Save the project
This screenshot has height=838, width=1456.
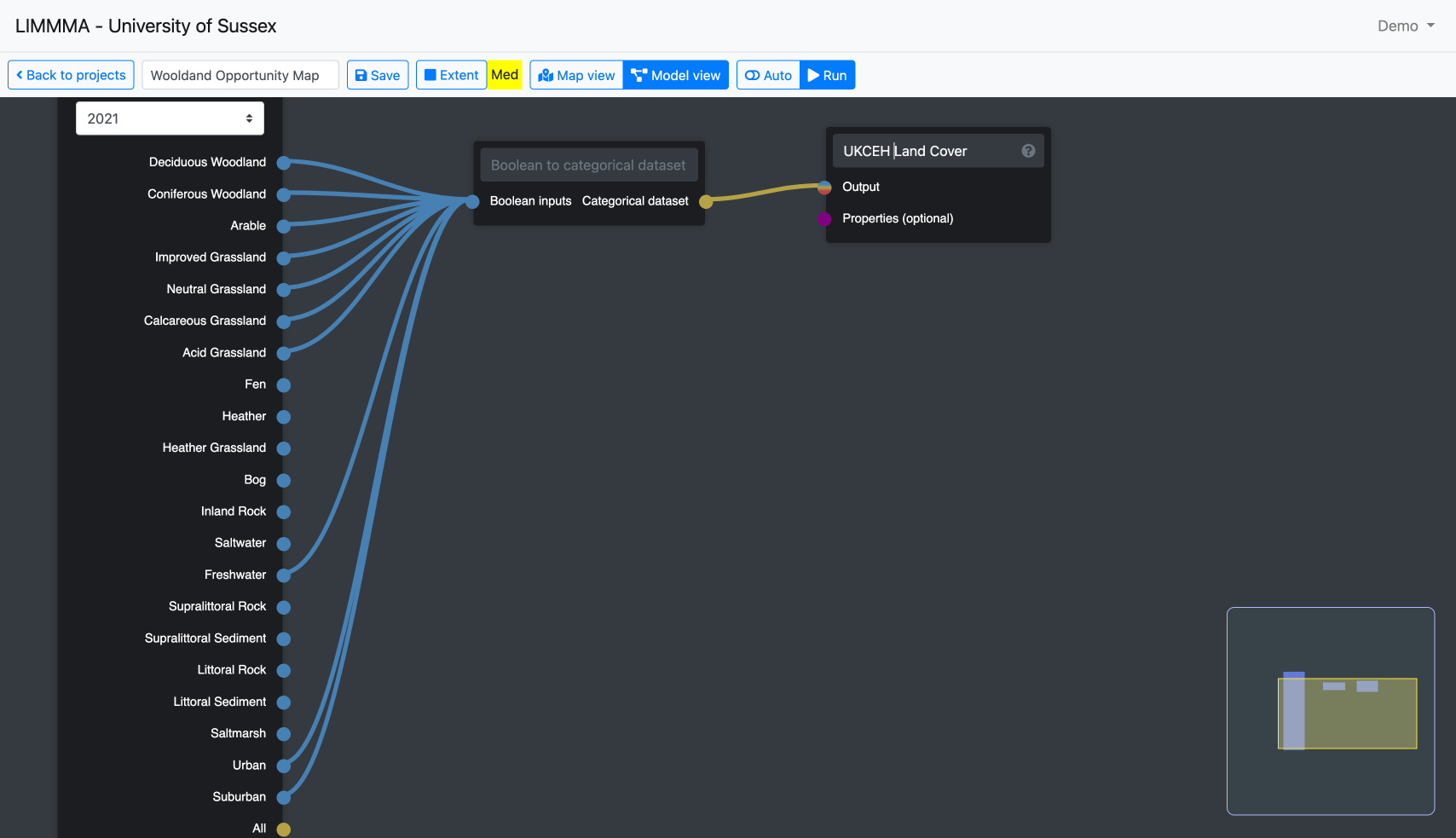[378, 75]
